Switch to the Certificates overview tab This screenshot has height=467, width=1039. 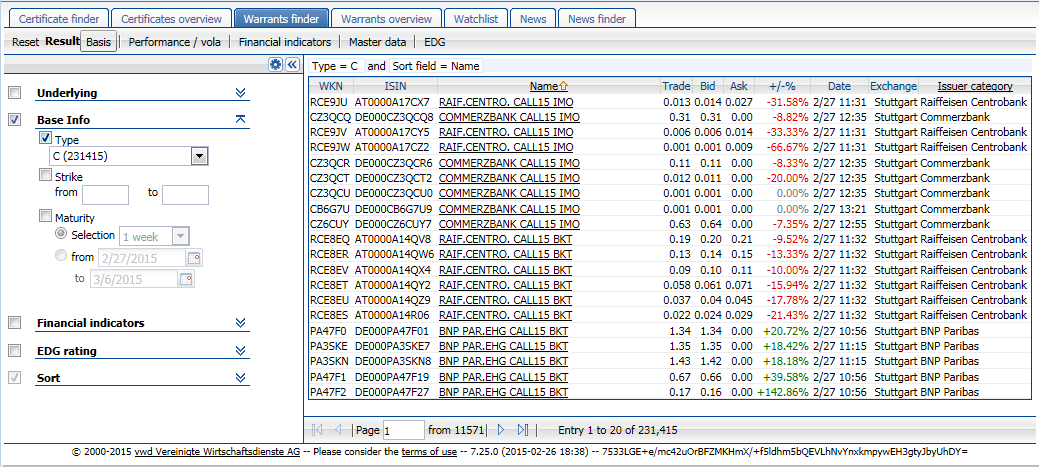[x=170, y=19]
